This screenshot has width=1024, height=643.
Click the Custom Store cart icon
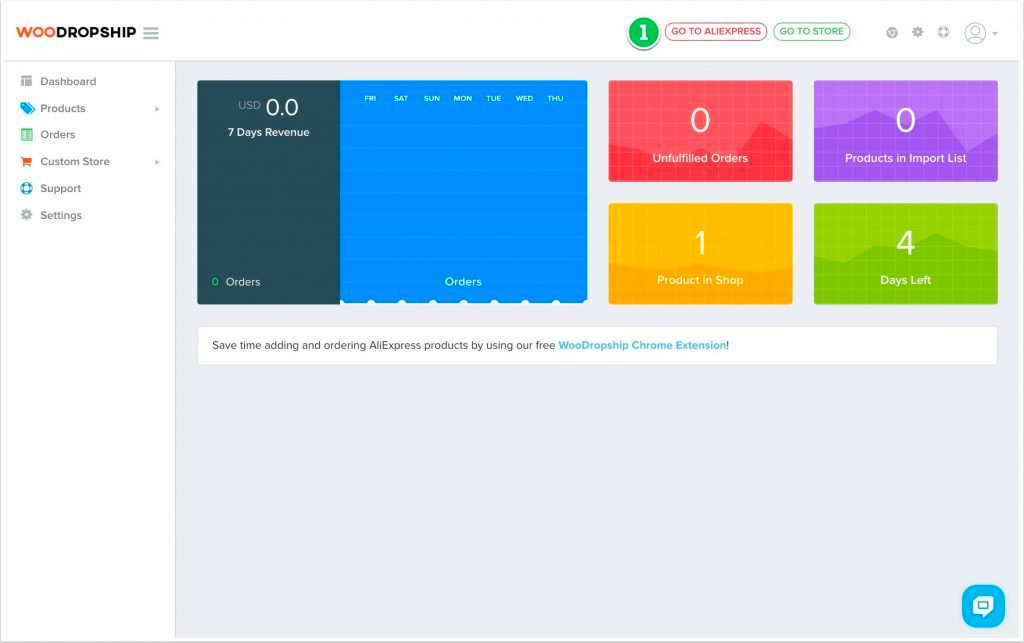point(27,161)
